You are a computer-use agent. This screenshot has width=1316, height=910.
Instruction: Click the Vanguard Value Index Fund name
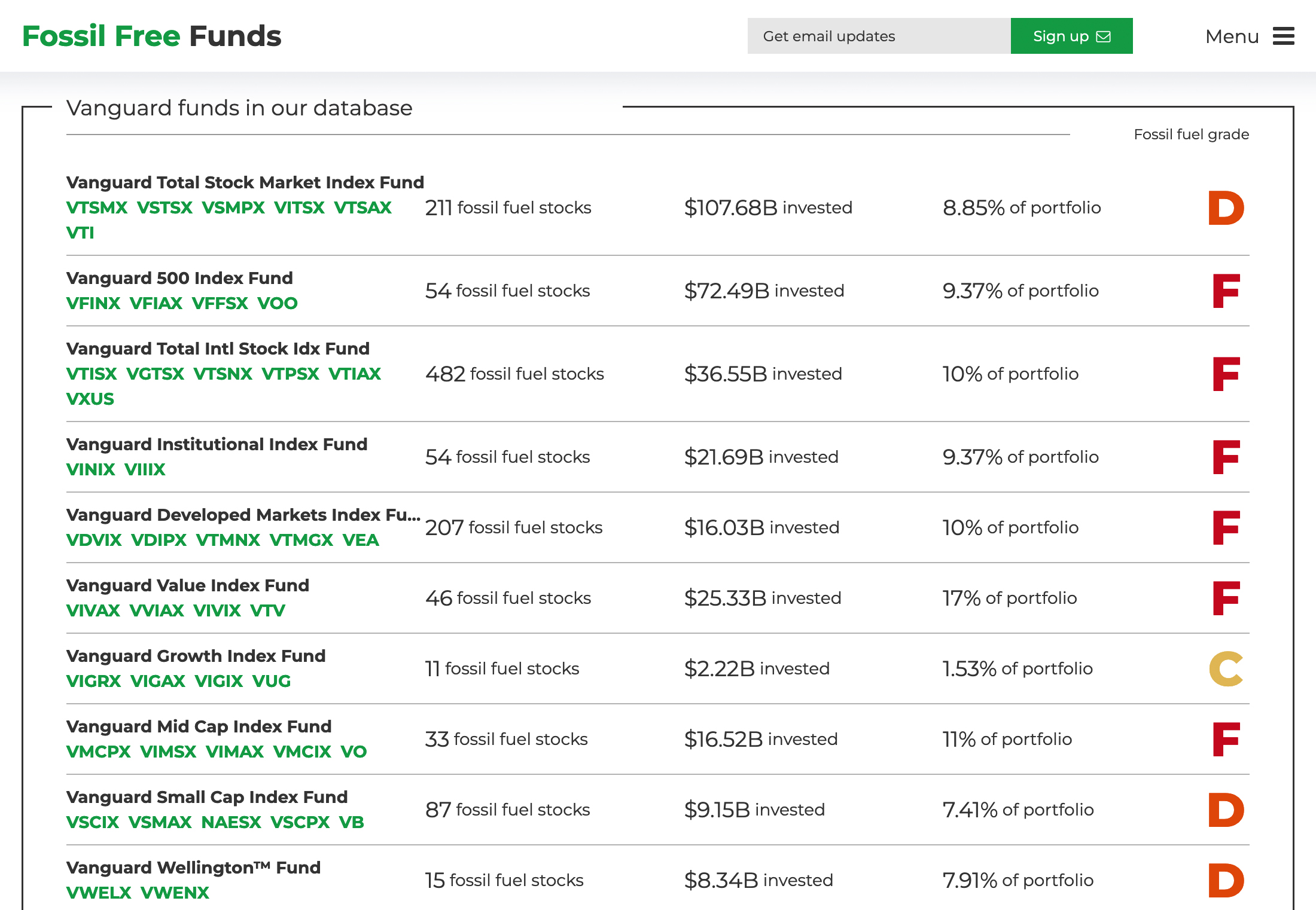[188, 585]
